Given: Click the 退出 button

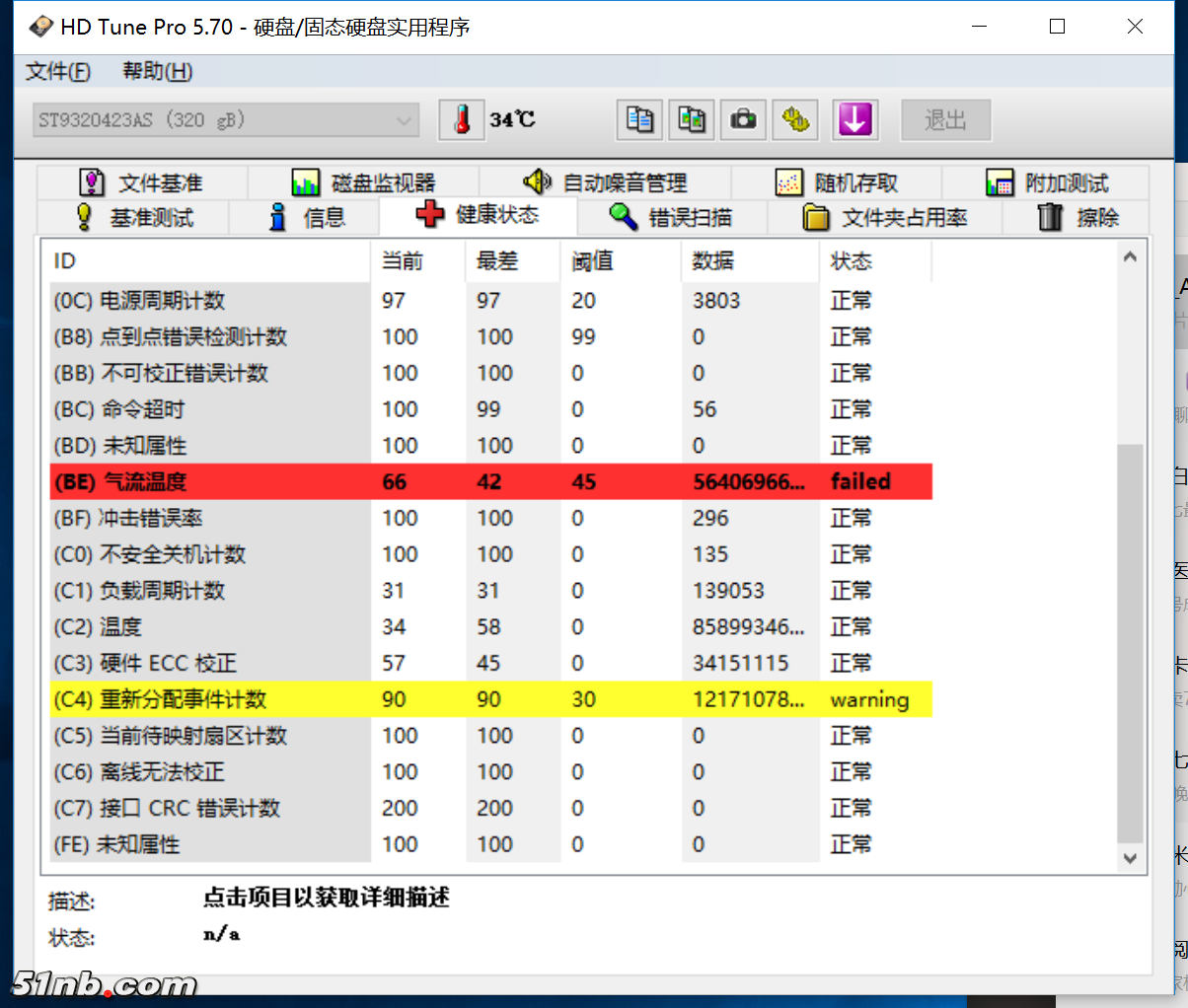Looking at the screenshot, I should [945, 119].
